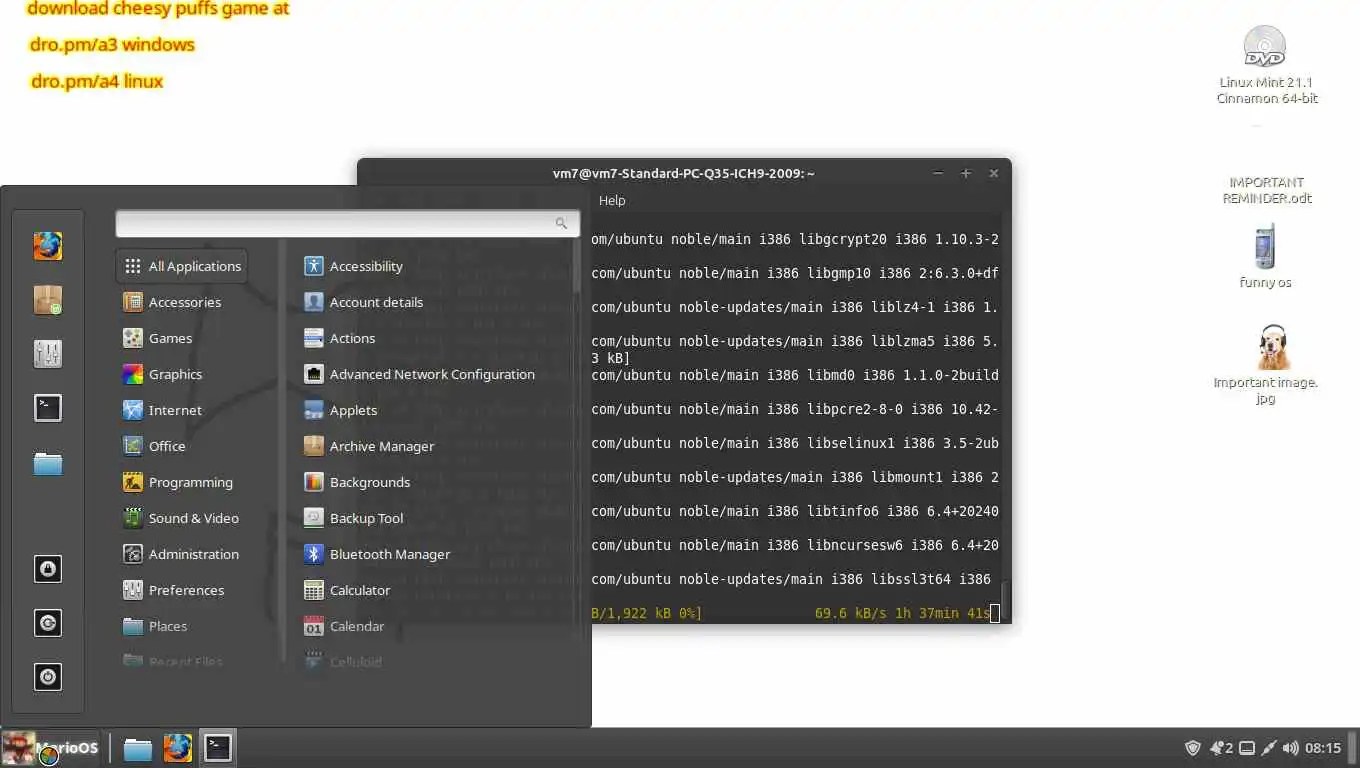
Task: Open the display tray icon
Action: pos(1247,748)
